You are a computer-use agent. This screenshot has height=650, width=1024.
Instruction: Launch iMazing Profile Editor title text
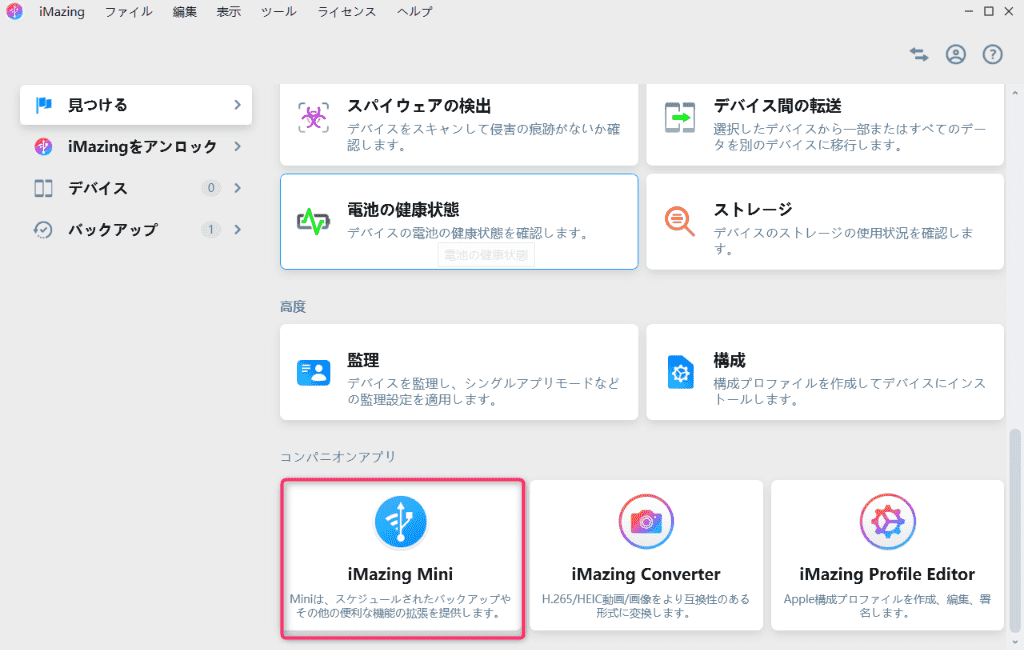coord(888,574)
